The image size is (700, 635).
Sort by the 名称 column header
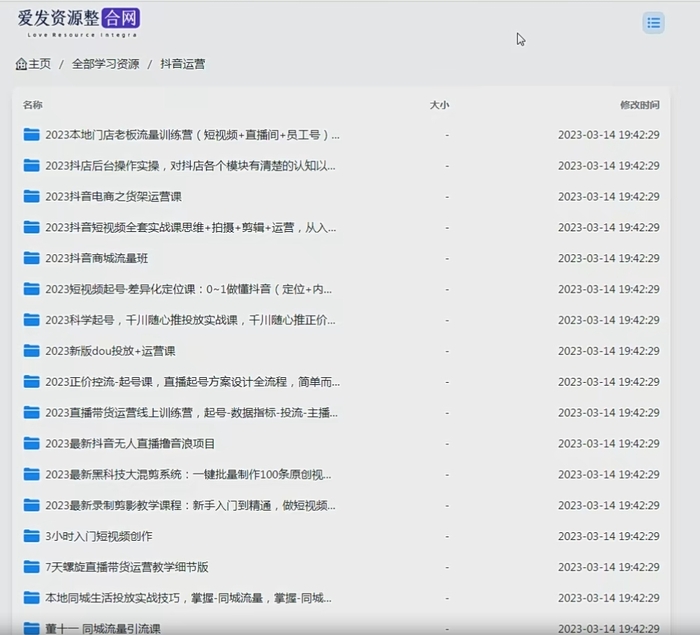pyautogui.click(x=33, y=105)
